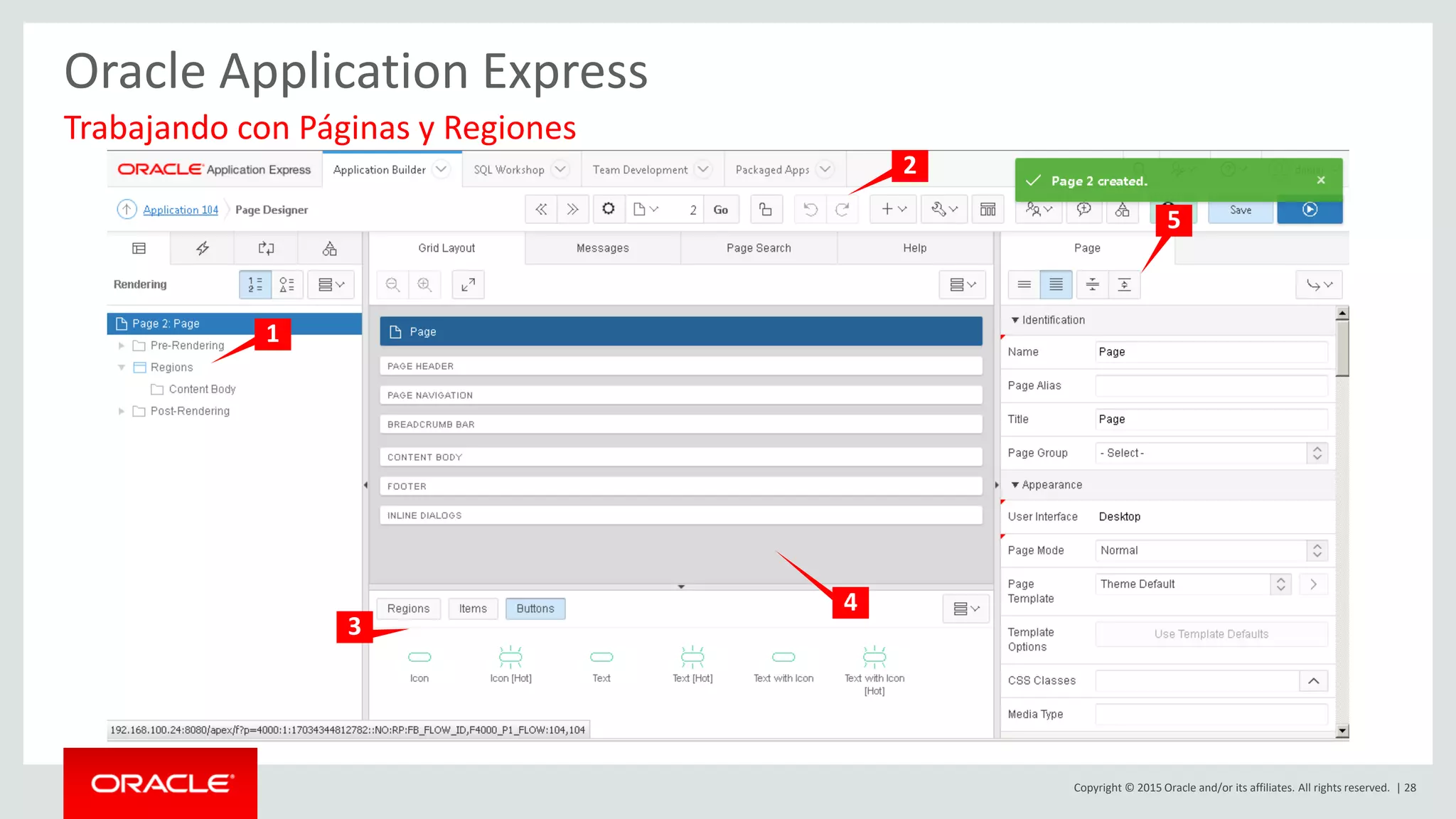
Task: Open the Rendering tree options menu
Action: (331, 284)
